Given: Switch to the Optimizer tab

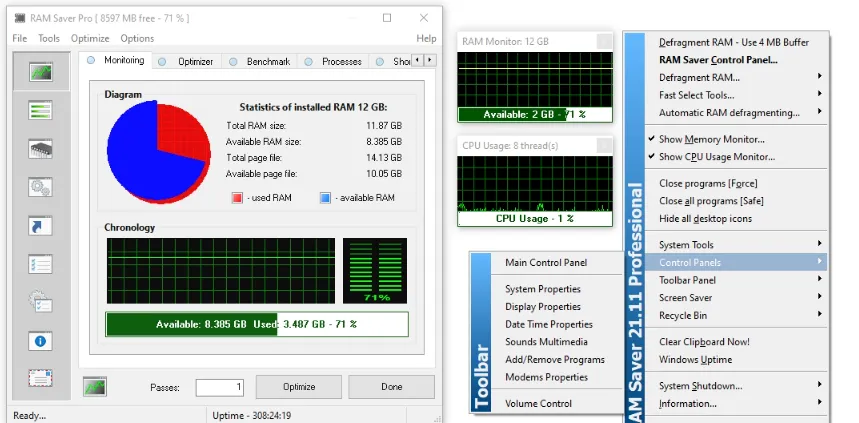Looking at the screenshot, I should pos(186,61).
